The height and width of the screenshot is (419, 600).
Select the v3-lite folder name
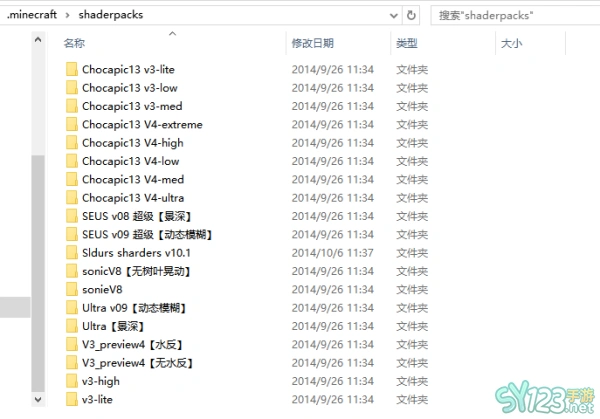pos(97,400)
